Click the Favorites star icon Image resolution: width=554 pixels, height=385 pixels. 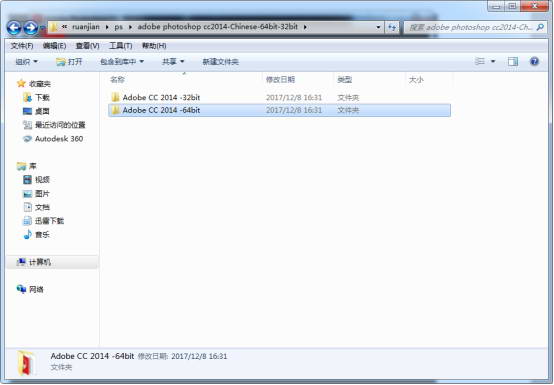tap(21, 83)
